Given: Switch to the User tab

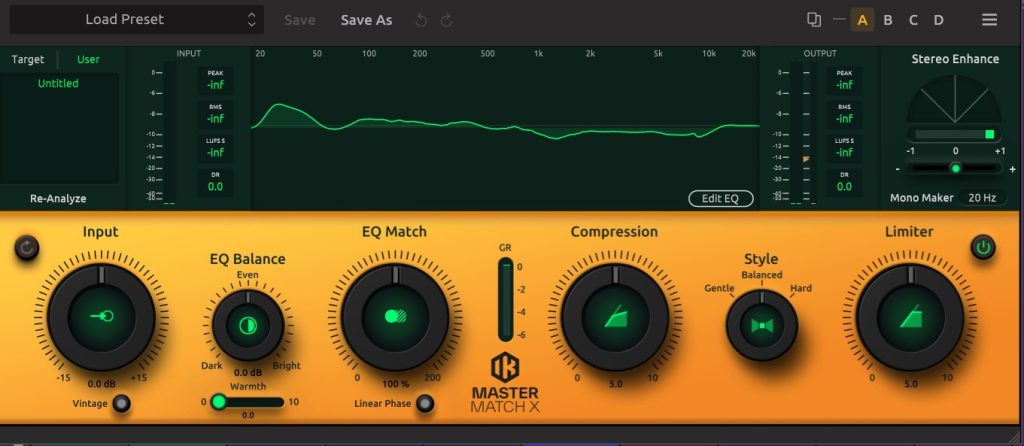Looking at the screenshot, I should point(88,60).
